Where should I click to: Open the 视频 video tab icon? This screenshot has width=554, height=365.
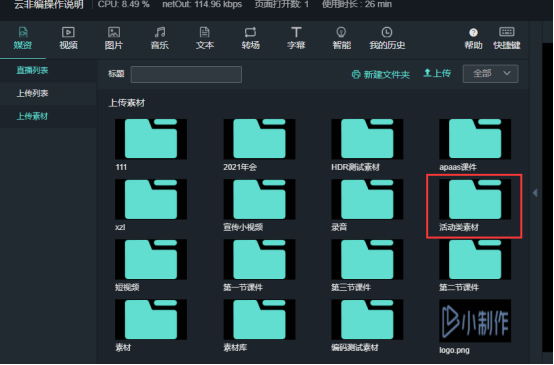pyautogui.click(x=68, y=33)
